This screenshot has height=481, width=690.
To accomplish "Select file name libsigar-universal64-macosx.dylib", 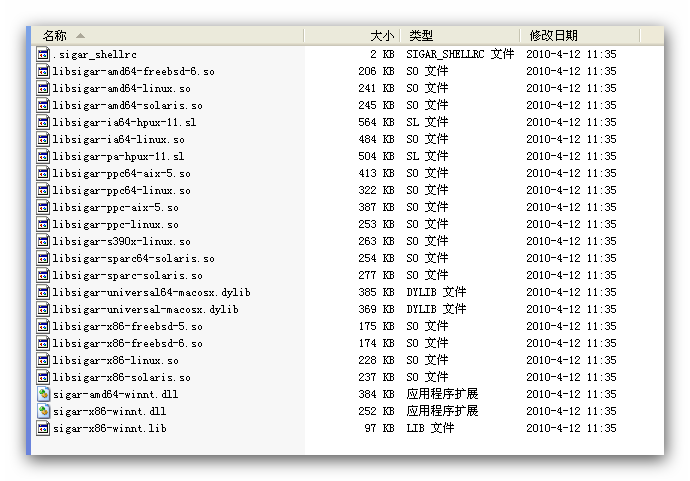I will click(151, 293).
